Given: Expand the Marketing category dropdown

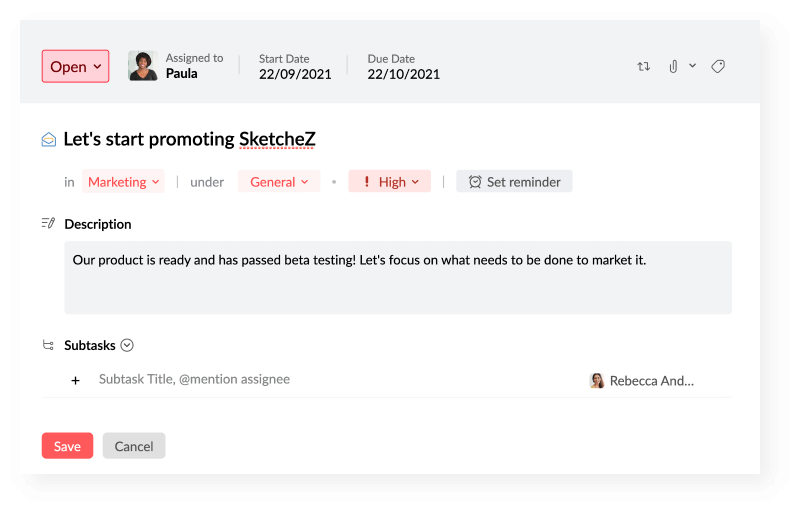Looking at the screenshot, I should pos(124,182).
